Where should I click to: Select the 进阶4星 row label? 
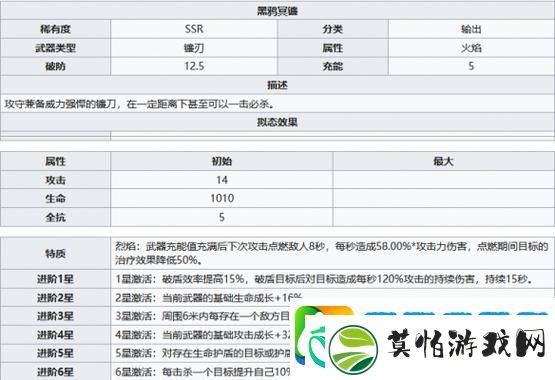(55, 335)
